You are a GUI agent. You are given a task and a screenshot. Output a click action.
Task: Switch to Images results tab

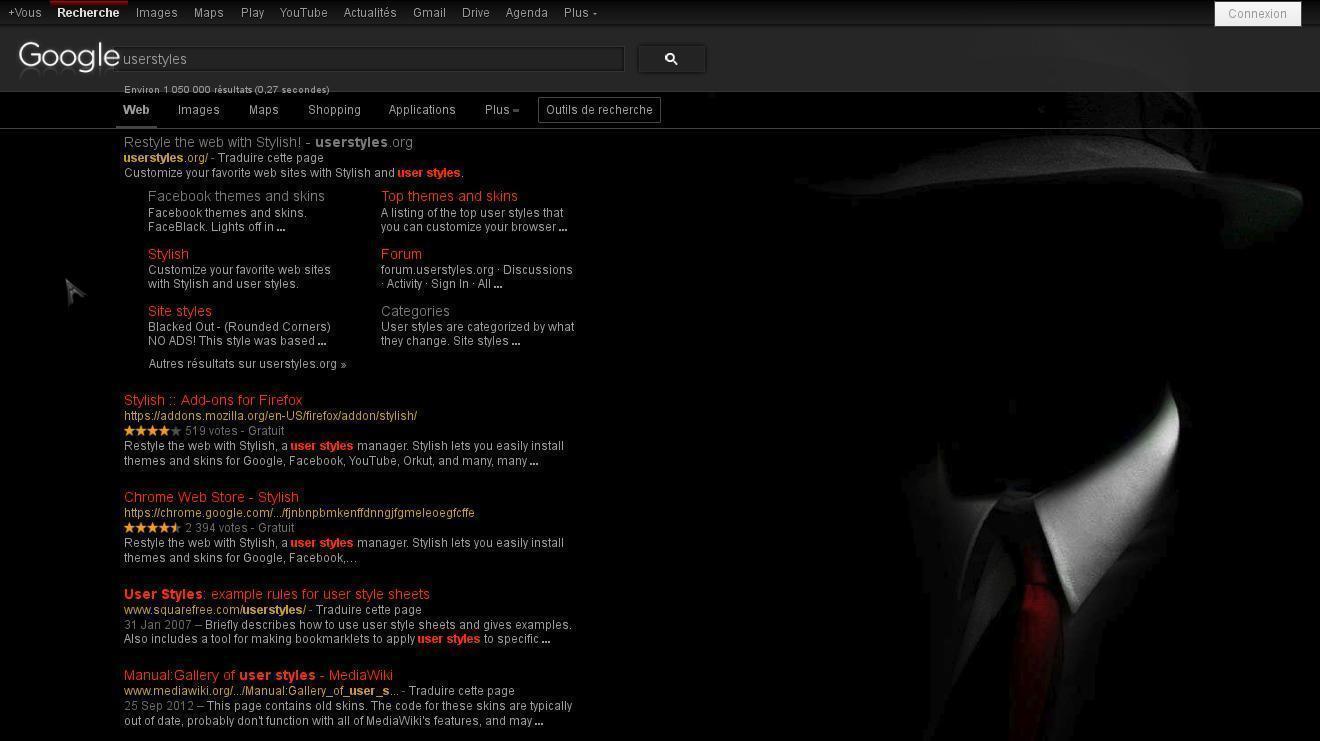tap(199, 110)
